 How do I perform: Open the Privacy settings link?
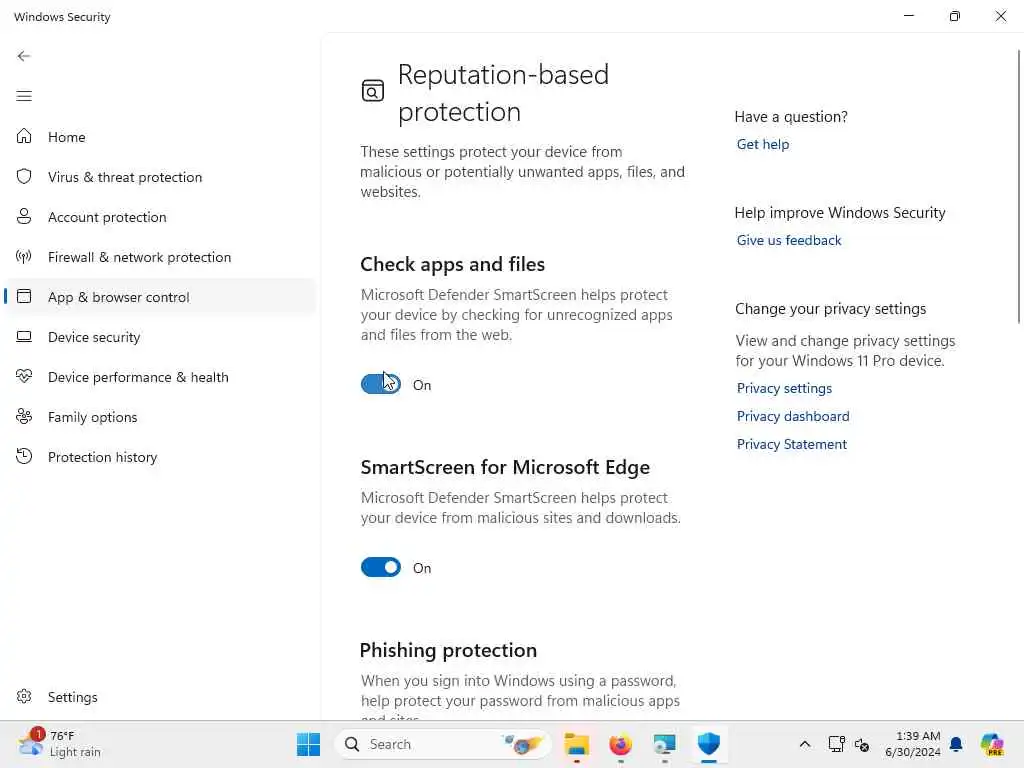(x=784, y=388)
